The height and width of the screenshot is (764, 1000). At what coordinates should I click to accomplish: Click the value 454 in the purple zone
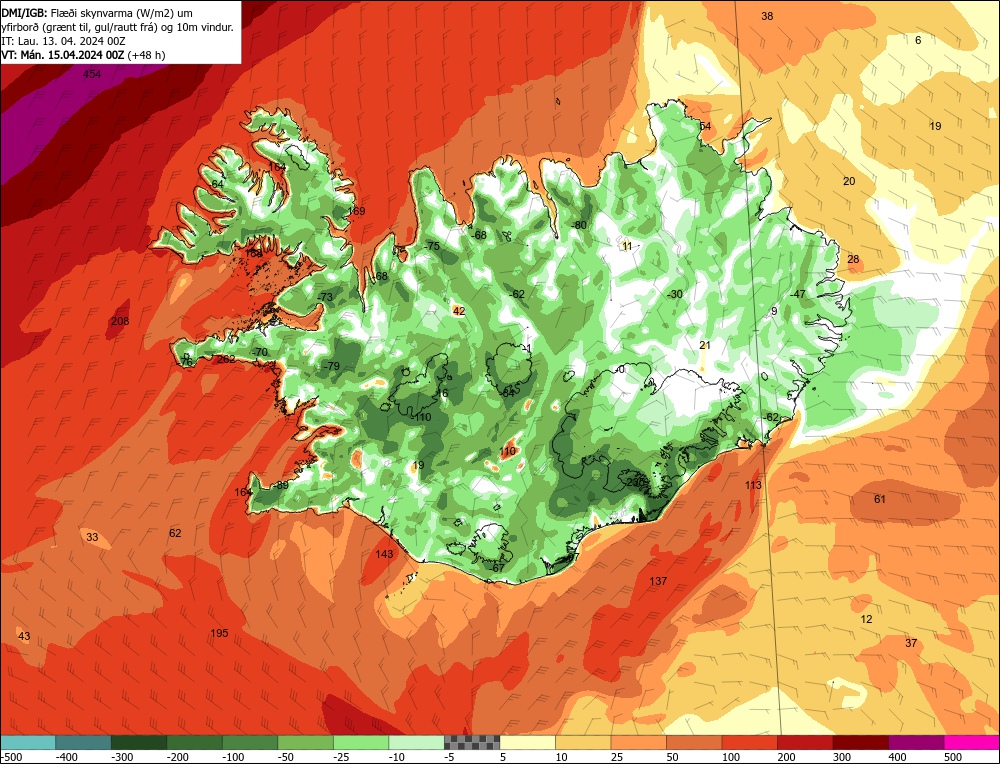pos(92,75)
